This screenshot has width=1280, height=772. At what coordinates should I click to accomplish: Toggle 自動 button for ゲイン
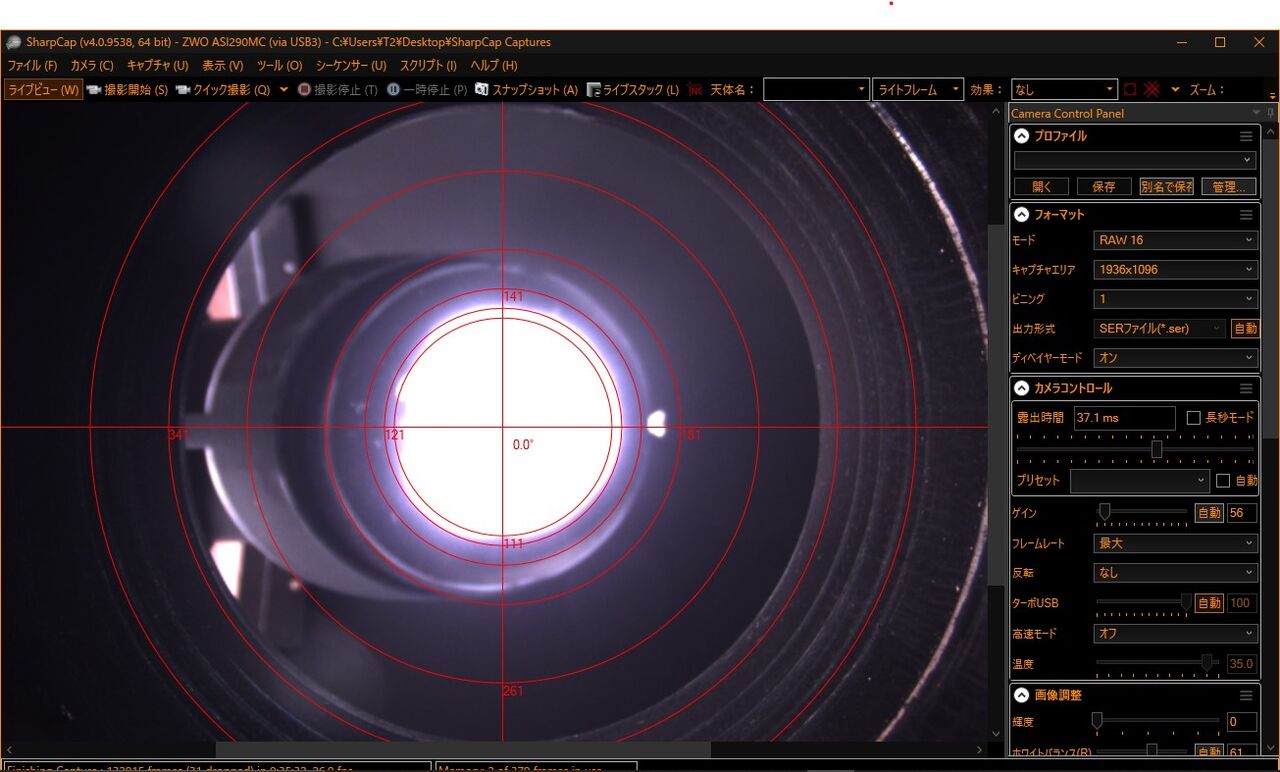click(1209, 513)
